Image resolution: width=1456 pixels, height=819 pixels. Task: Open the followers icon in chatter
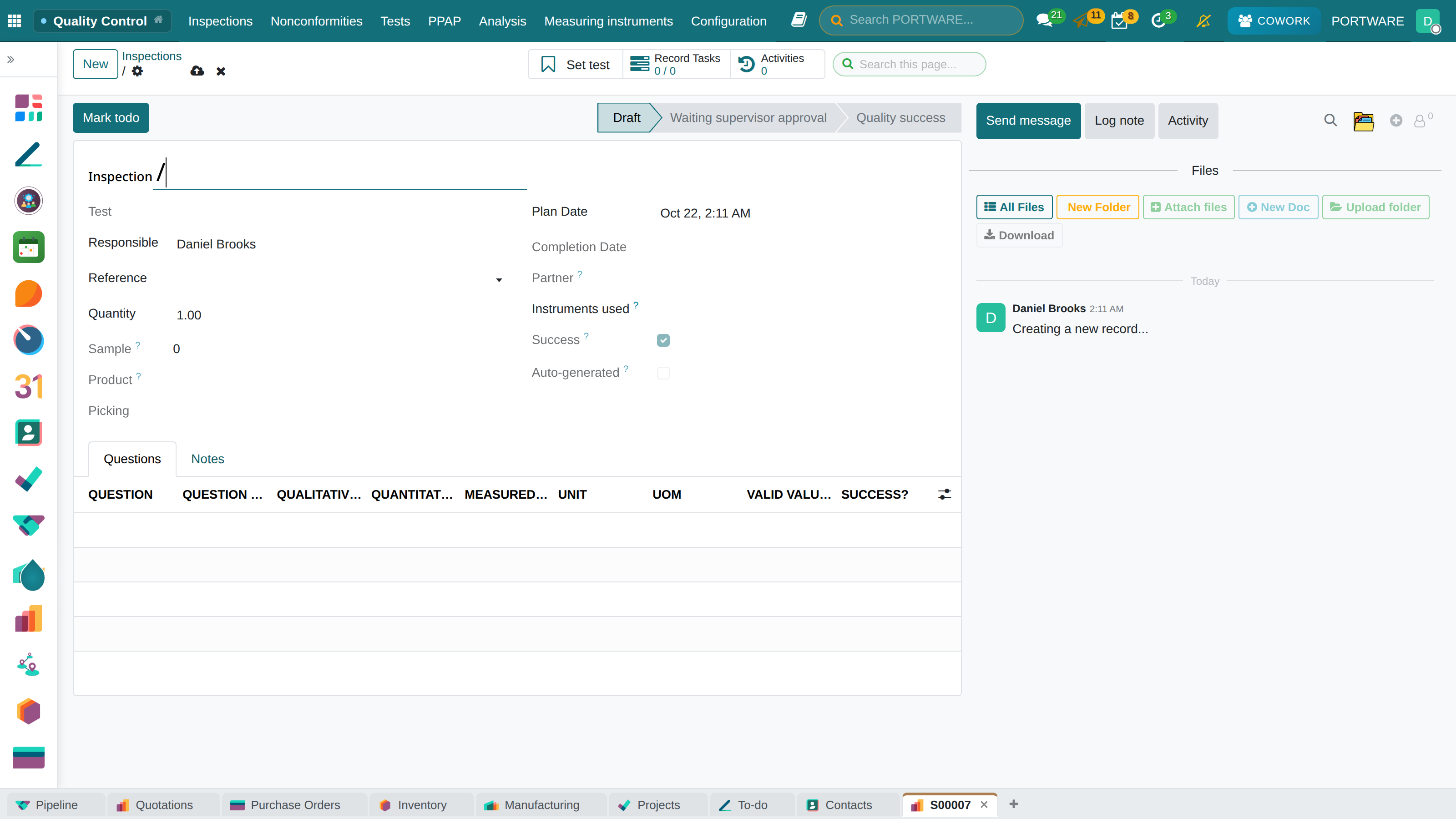click(x=1423, y=120)
